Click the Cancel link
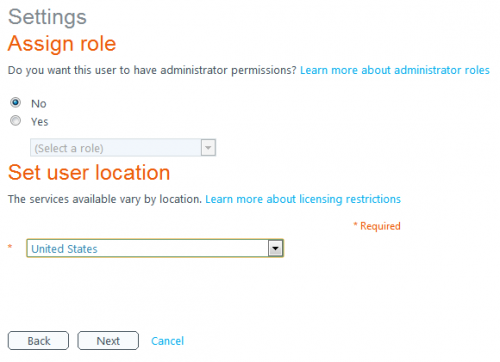Screen dimensions: 500x362 (x=167, y=341)
